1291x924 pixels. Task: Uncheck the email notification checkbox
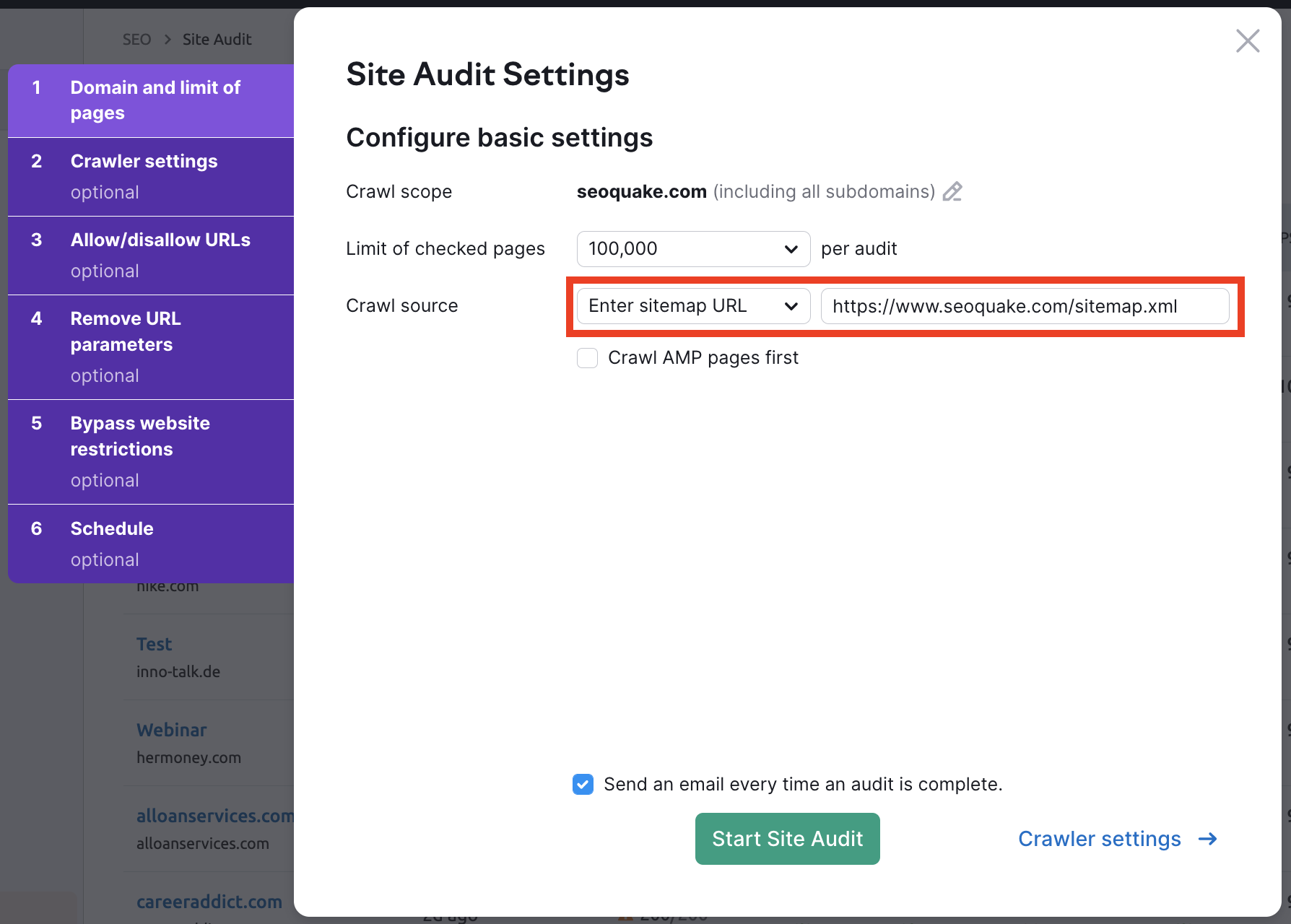(x=583, y=784)
